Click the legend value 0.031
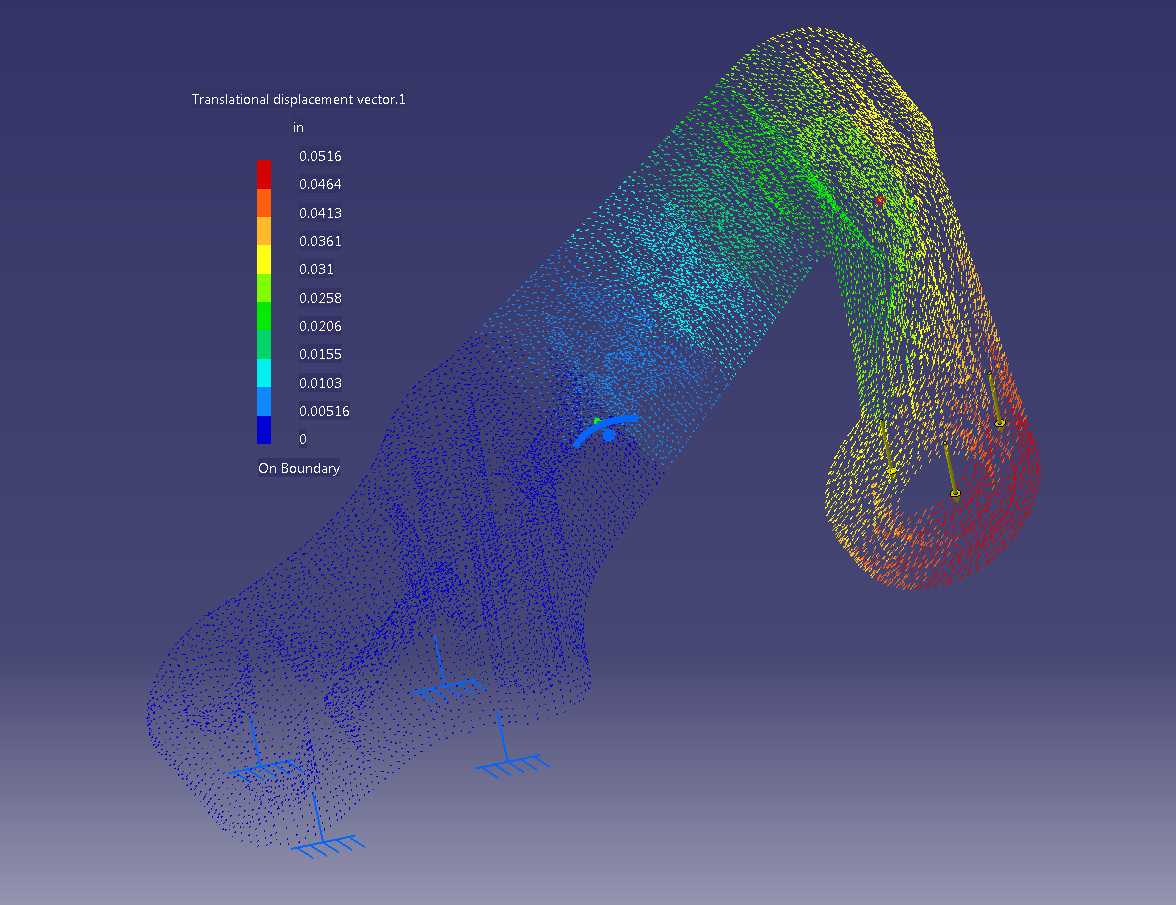 point(316,269)
